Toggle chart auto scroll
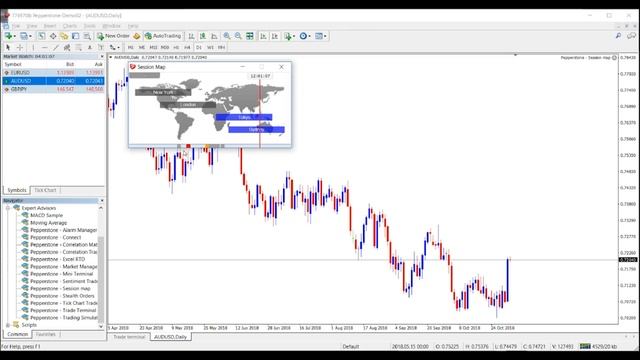This screenshot has height=360, width=640. click(263, 36)
